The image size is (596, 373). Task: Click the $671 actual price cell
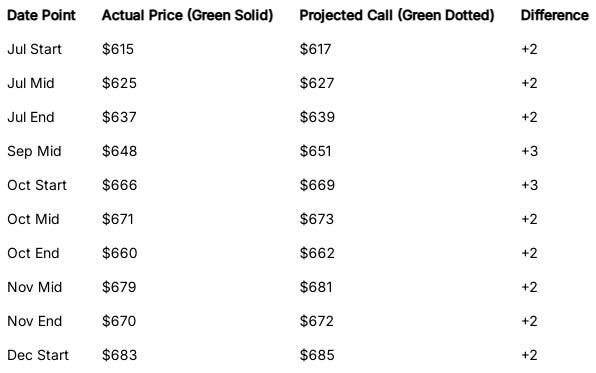tap(118, 219)
